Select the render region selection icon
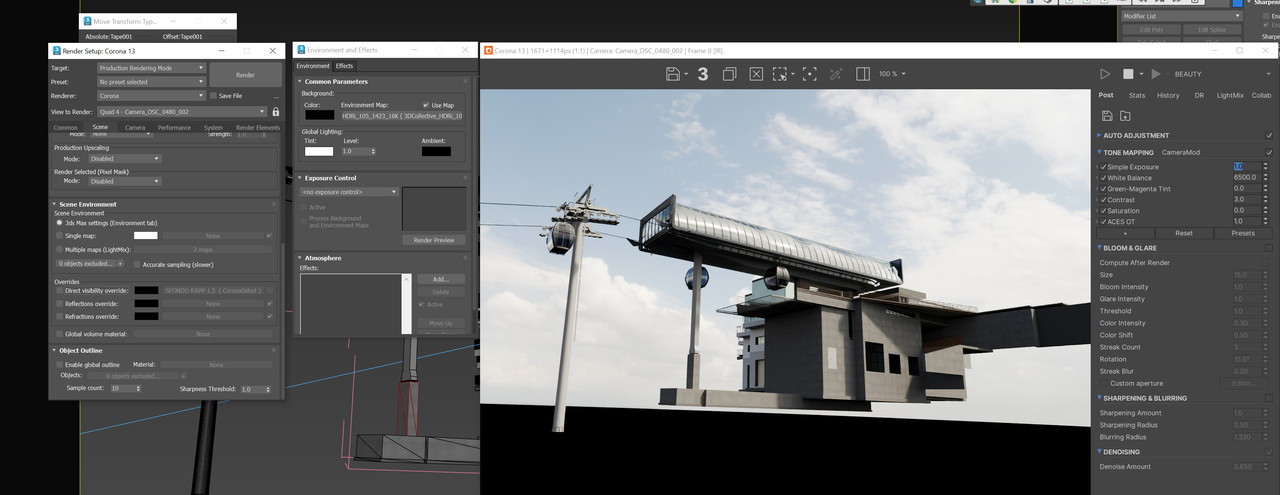This screenshot has width=1280, height=495. pos(781,74)
